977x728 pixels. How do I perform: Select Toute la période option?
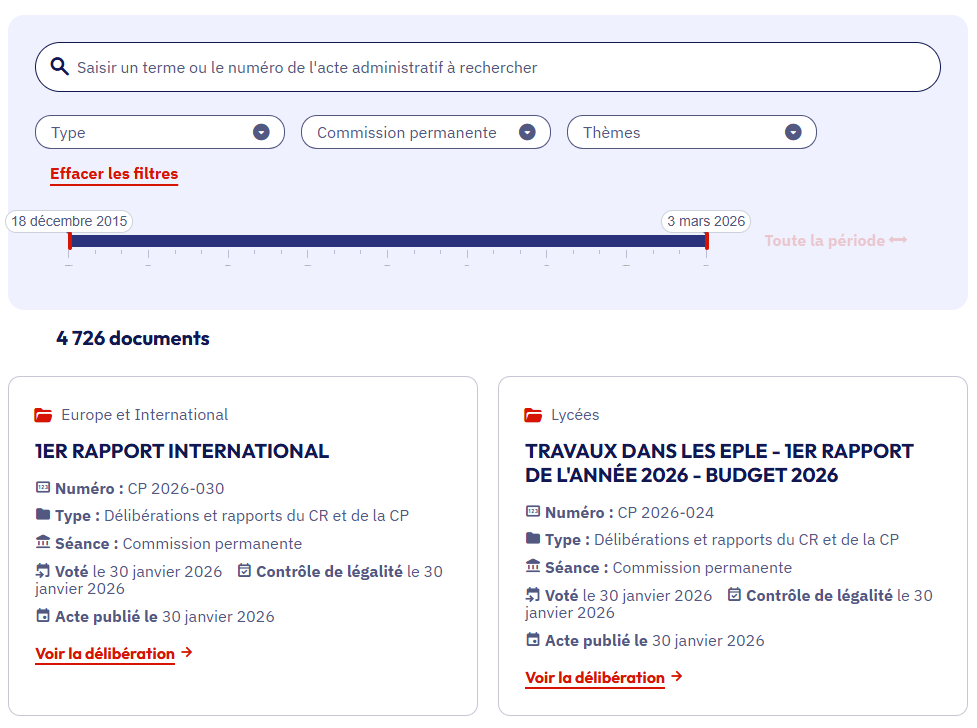[x=835, y=241]
